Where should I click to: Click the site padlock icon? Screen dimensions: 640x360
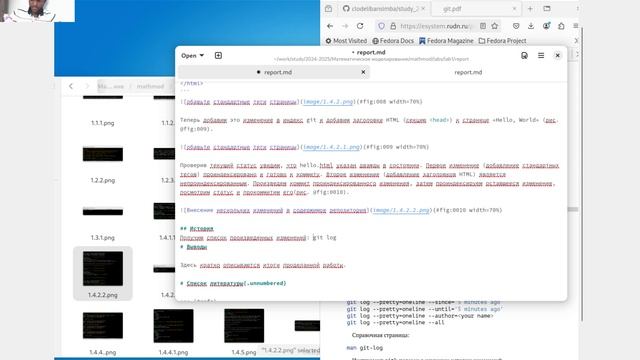coord(393,26)
